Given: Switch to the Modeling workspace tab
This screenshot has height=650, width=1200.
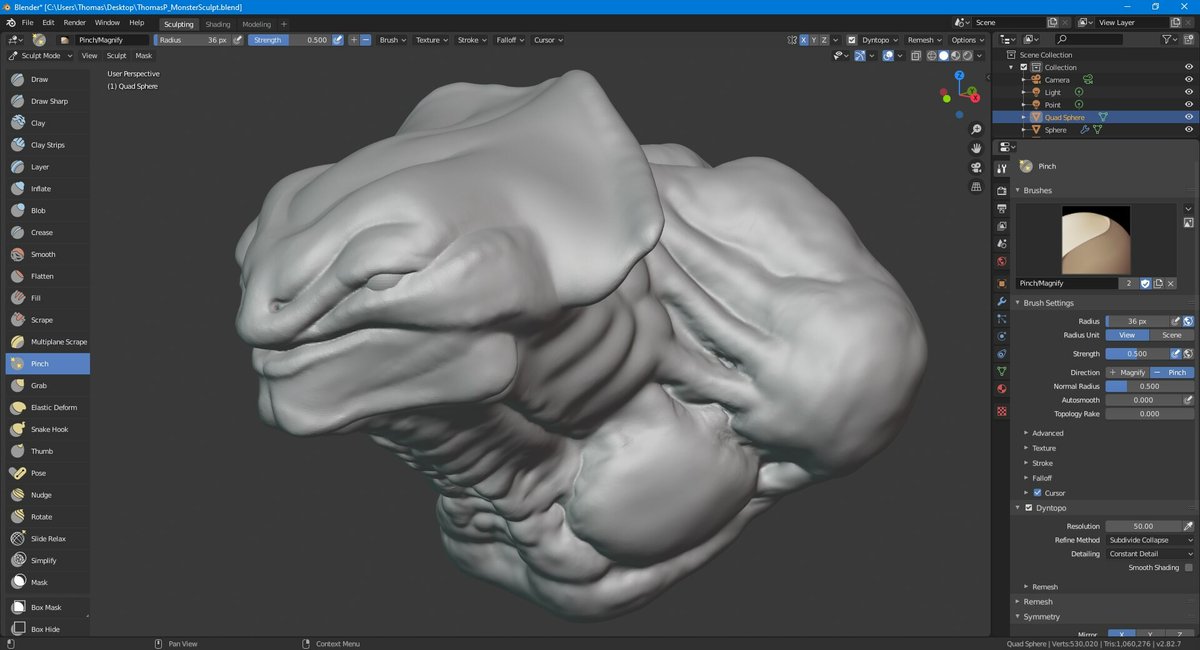Looking at the screenshot, I should [256, 24].
